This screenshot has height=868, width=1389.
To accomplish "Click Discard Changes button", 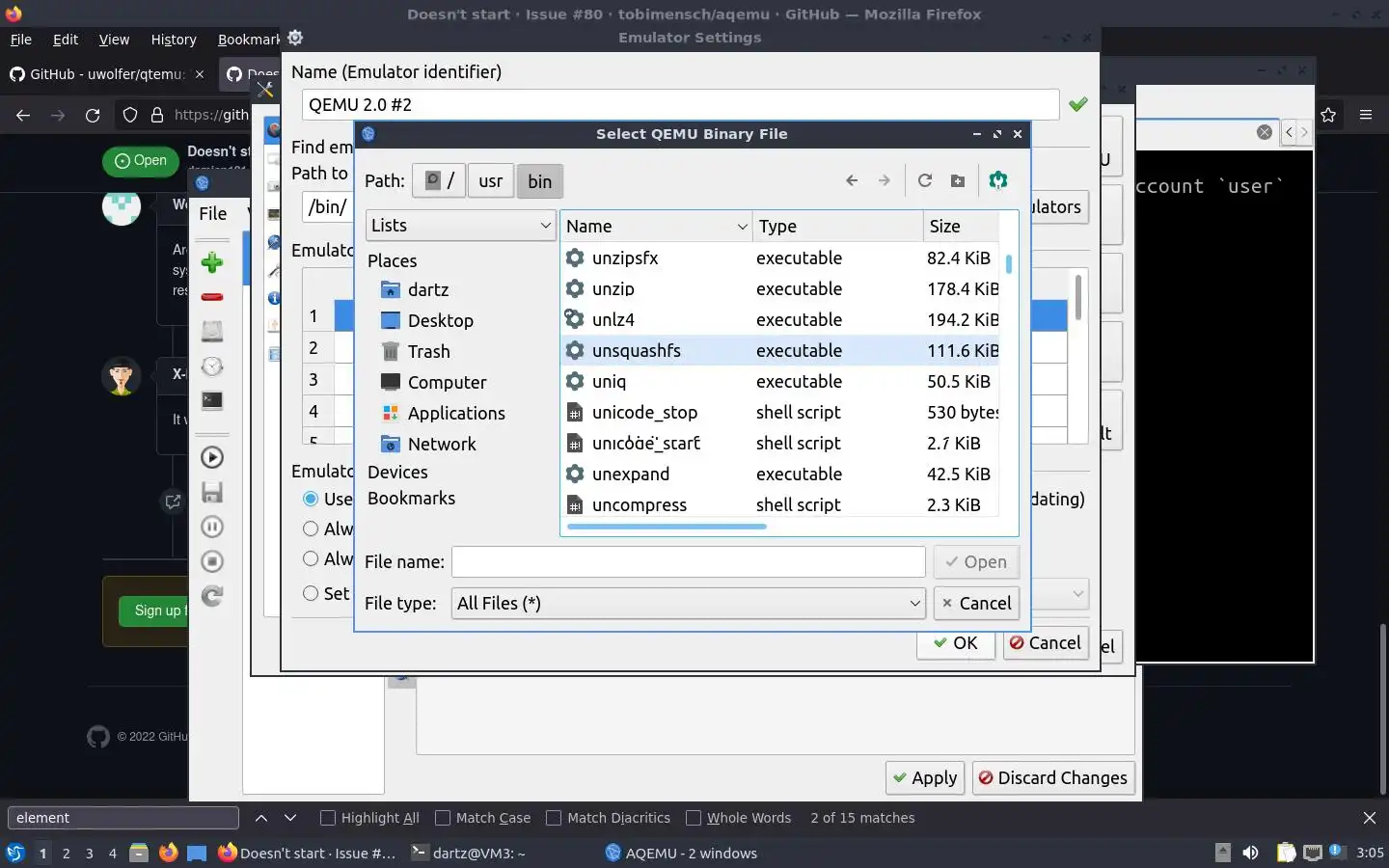I will [x=1053, y=778].
